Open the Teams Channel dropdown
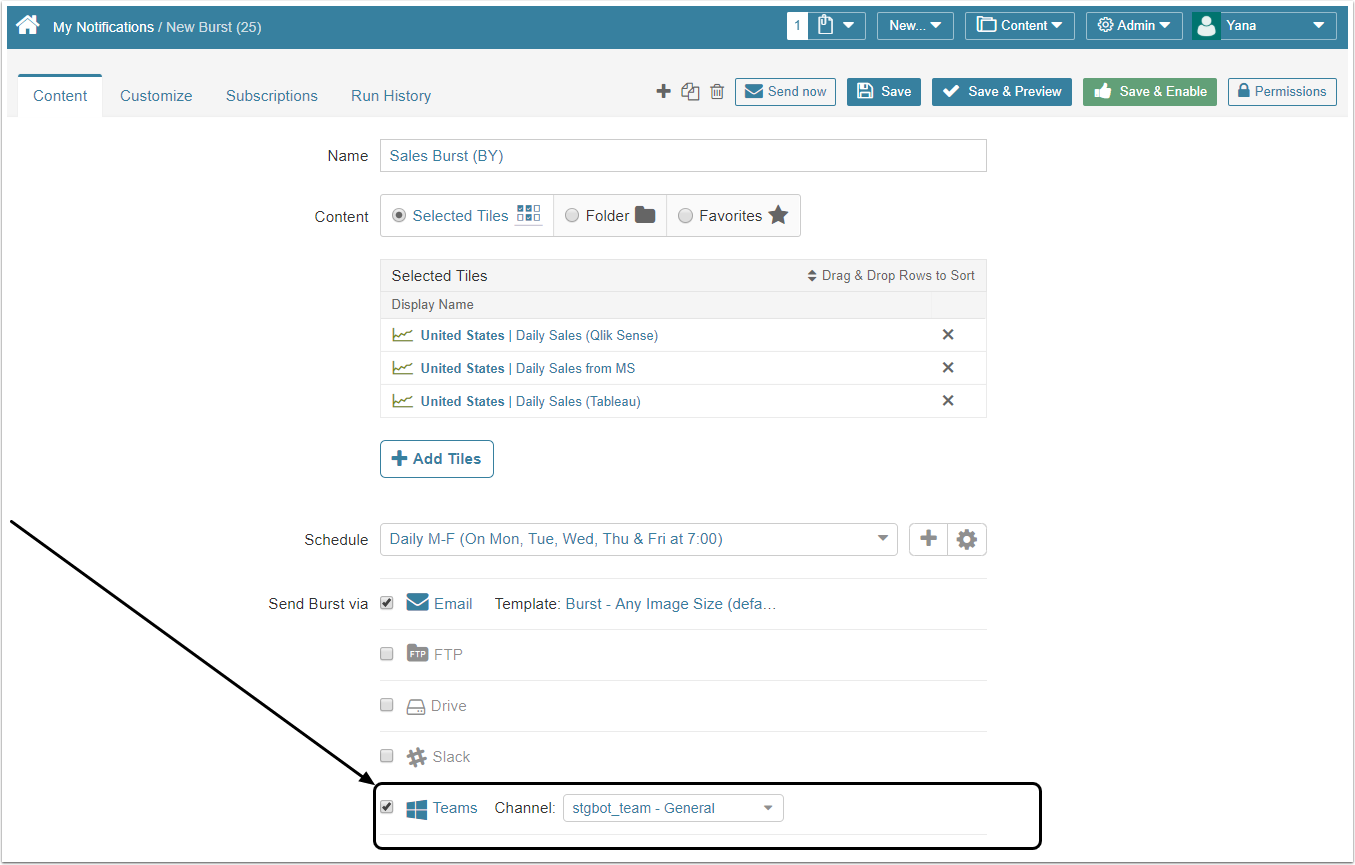The height and width of the screenshot is (865, 1355). [673, 808]
